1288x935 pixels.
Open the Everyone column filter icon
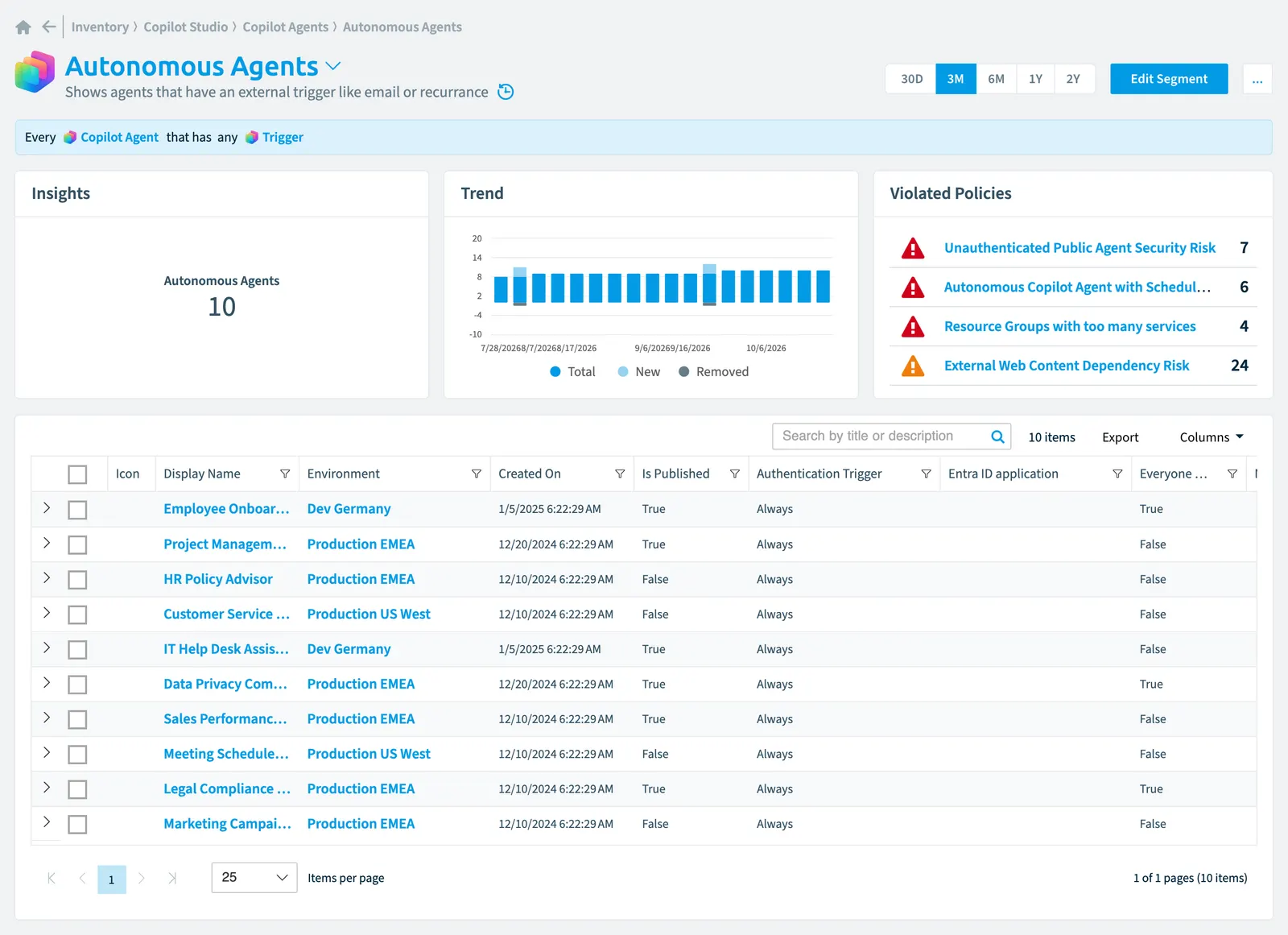tap(1232, 474)
